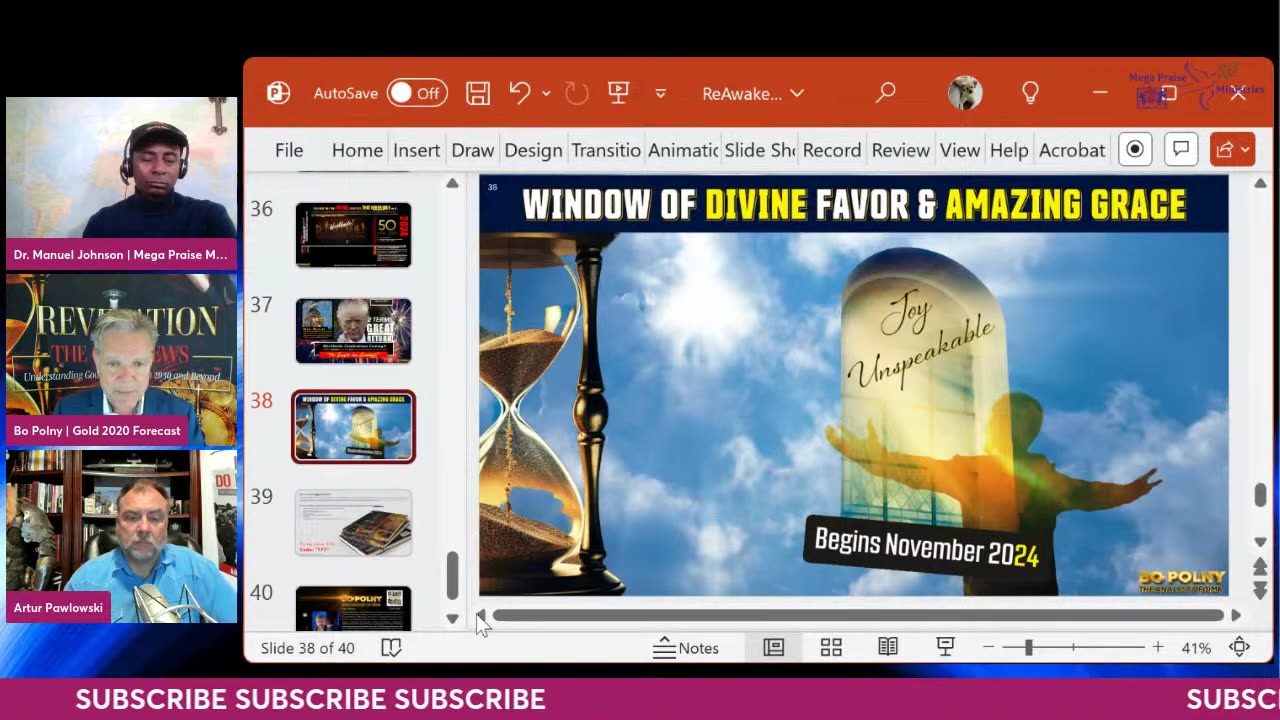
Task: Click 'Begins November 2024' text on slide
Action: 927,547
